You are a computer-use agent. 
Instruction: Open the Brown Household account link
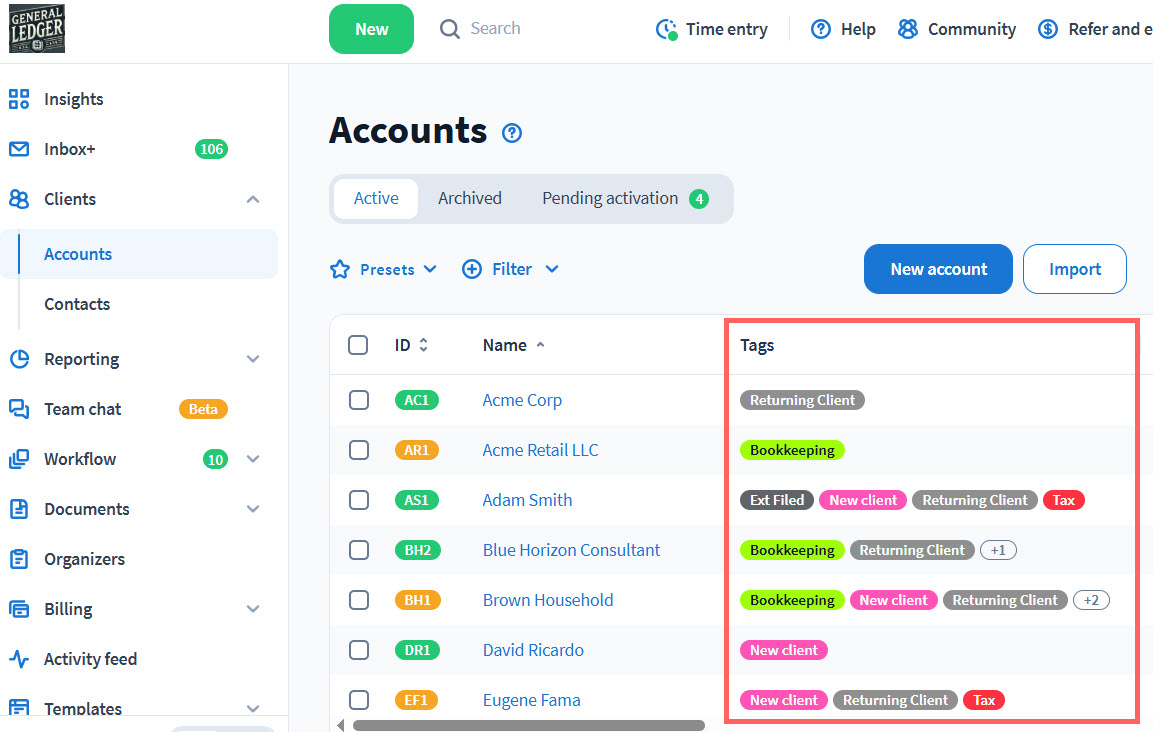pos(548,600)
